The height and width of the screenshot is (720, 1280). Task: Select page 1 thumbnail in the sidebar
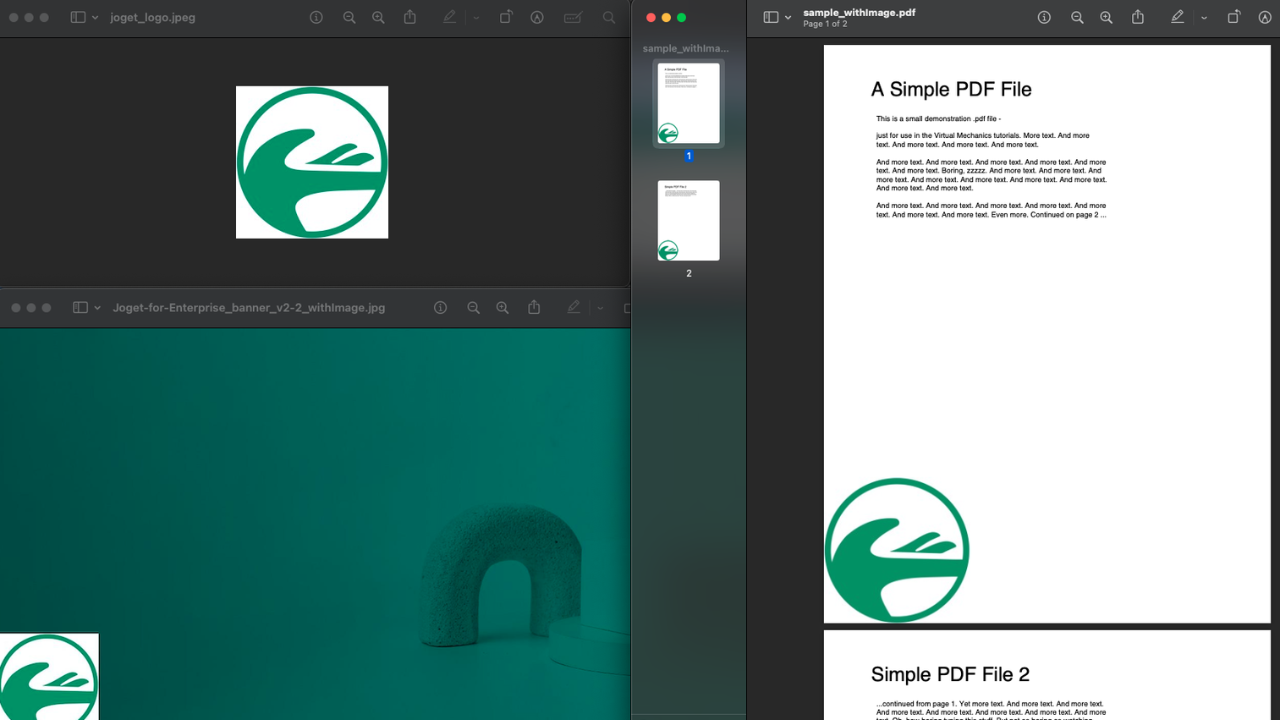(688, 103)
